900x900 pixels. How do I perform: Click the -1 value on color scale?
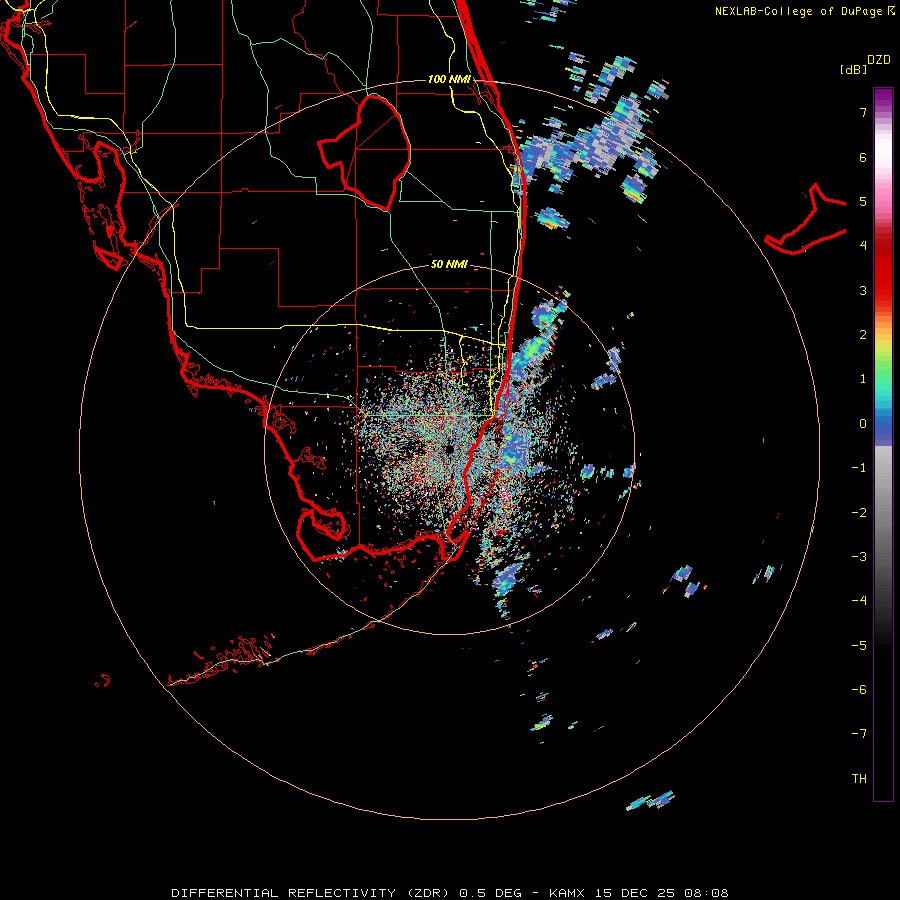tap(859, 468)
